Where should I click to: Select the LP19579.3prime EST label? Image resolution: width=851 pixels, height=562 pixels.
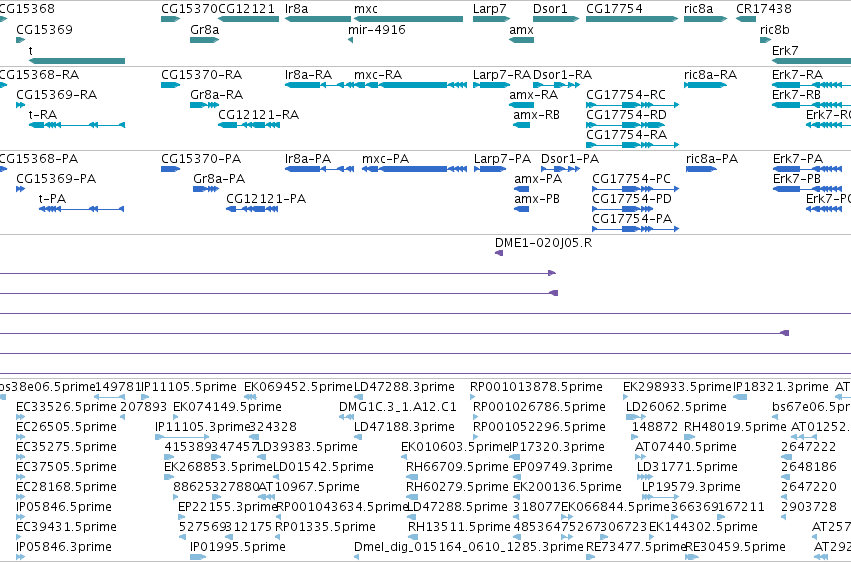(691, 487)
